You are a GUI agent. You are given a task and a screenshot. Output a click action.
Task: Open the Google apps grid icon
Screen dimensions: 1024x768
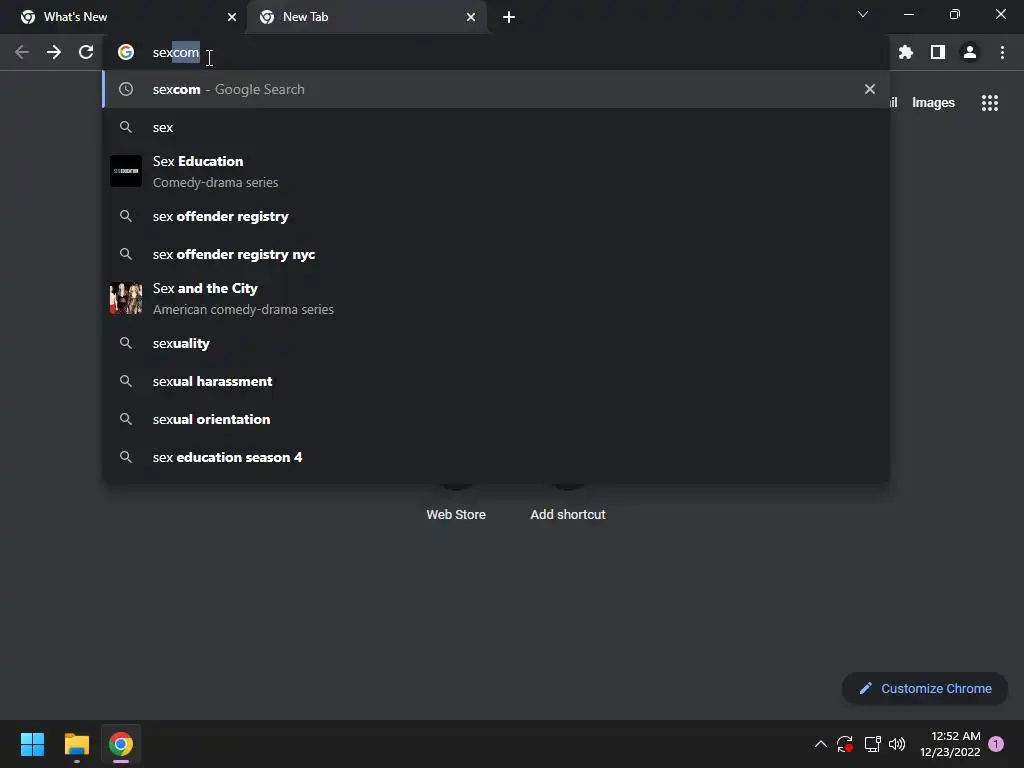point(990,103)
